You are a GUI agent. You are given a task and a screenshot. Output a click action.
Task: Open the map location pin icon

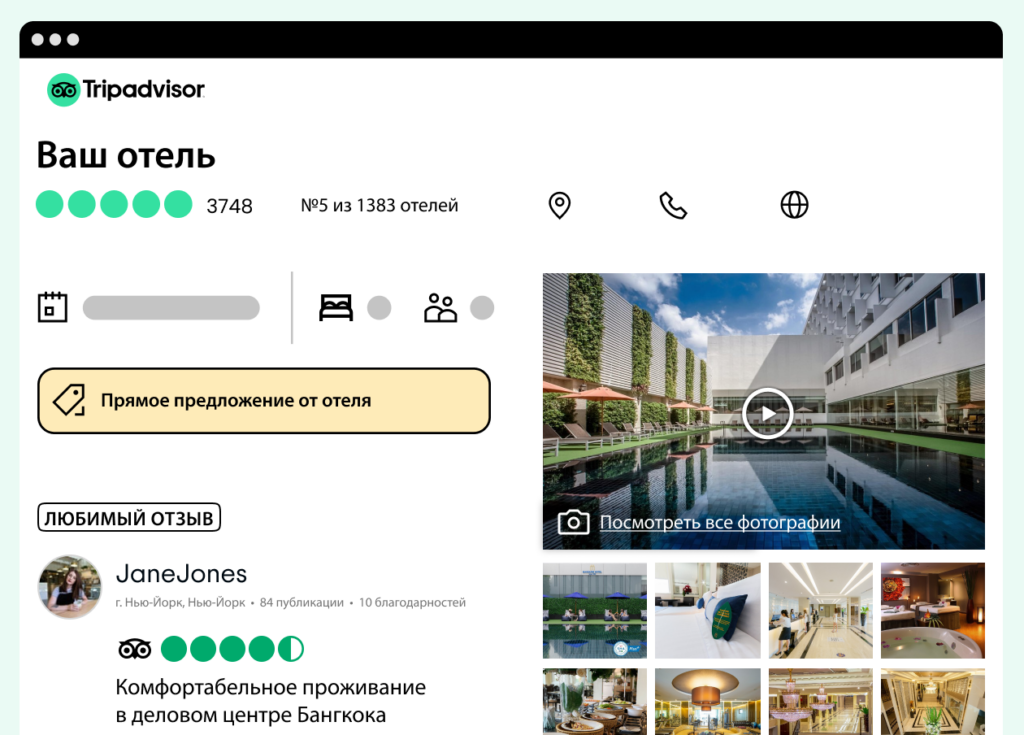pos(559,205)
